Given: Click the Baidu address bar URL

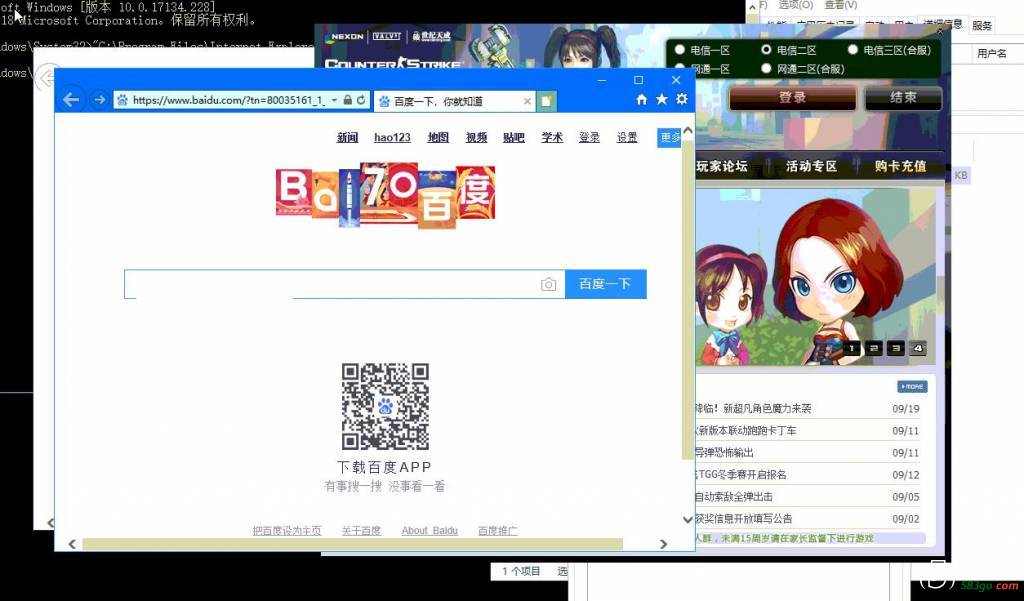Looking at the screenshot, I should tap(229, 100).
